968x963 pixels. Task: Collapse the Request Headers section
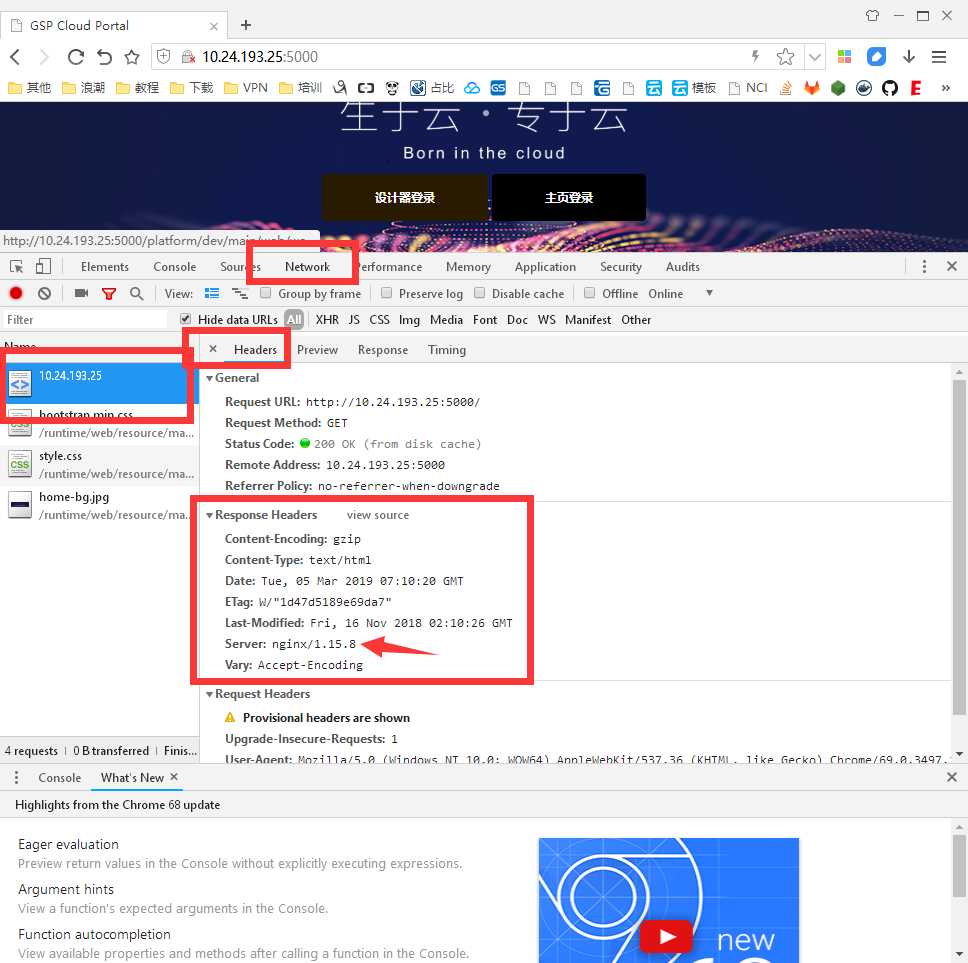209,694
